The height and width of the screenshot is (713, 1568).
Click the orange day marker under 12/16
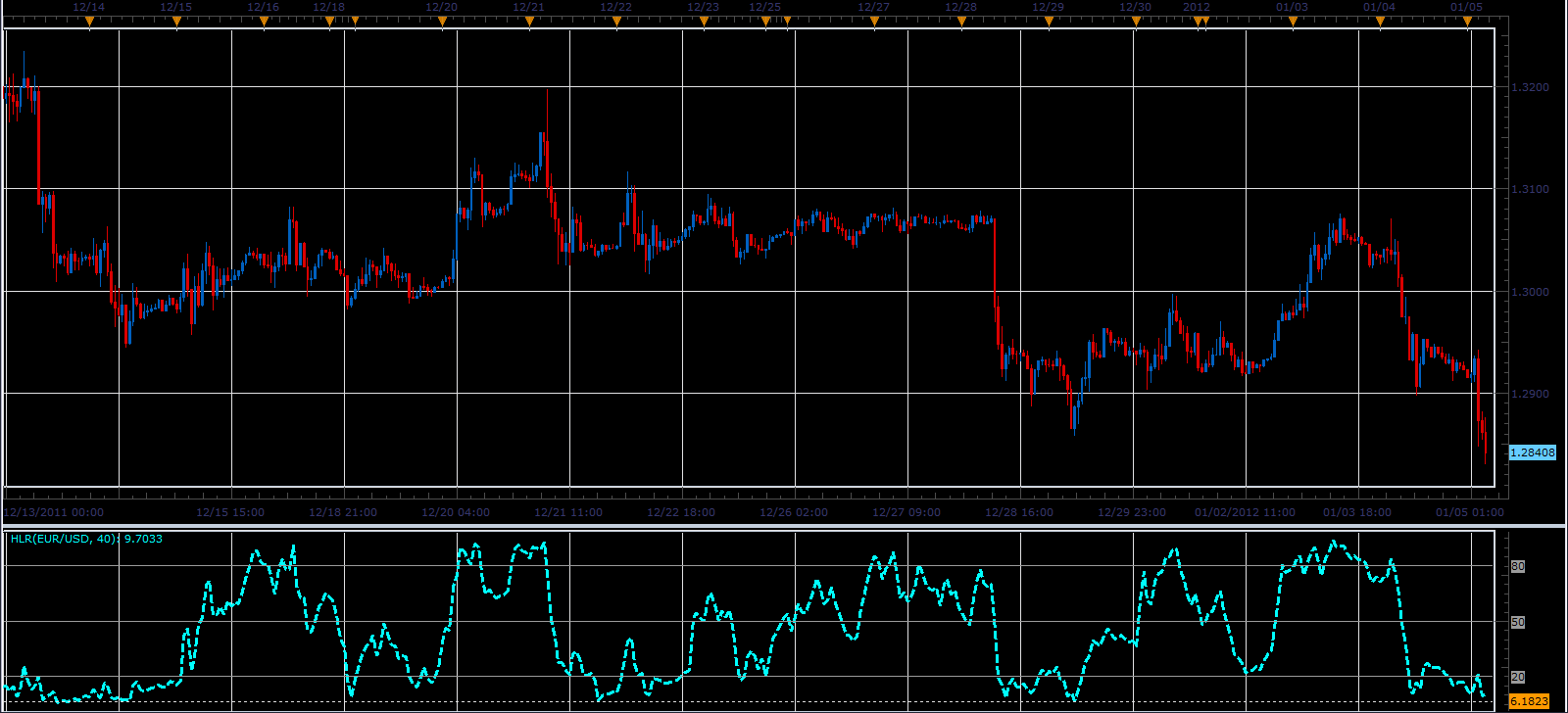(x=264, y=21)
